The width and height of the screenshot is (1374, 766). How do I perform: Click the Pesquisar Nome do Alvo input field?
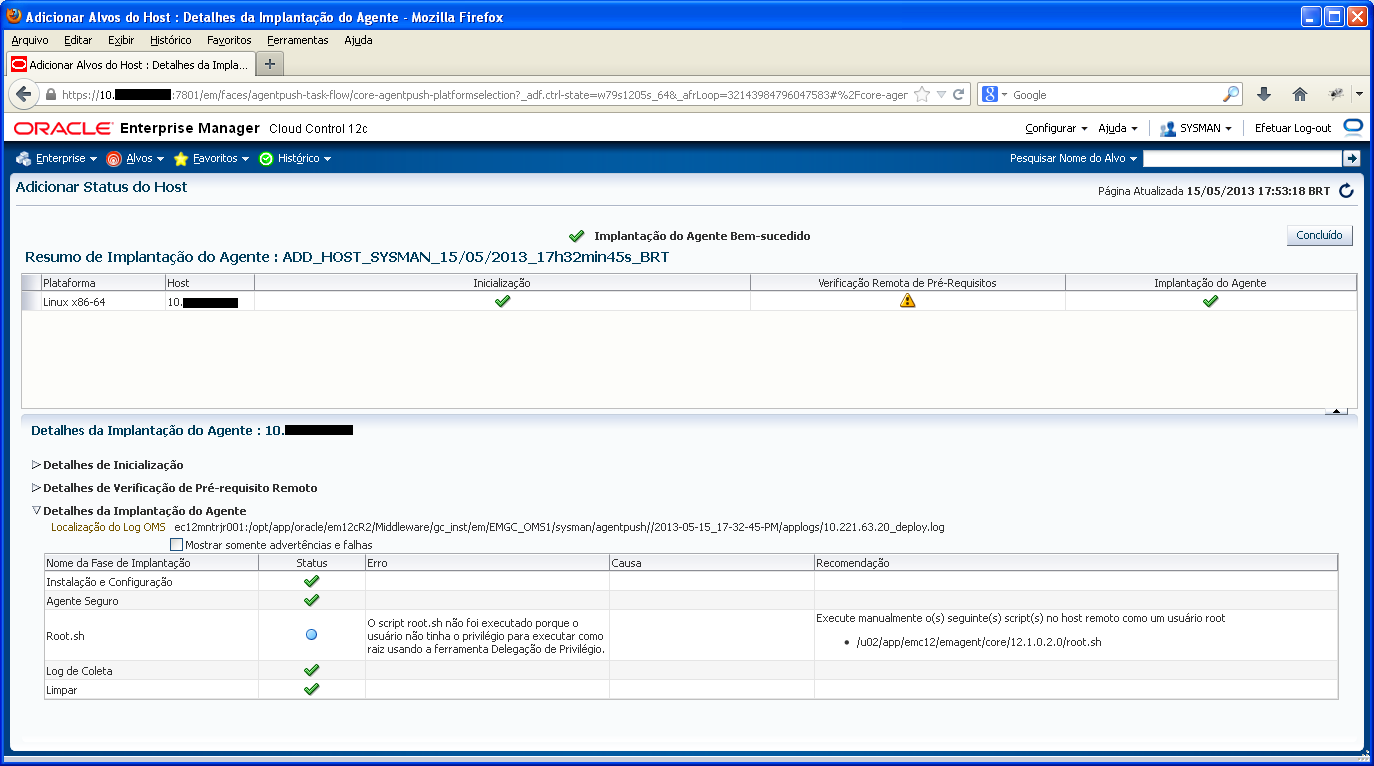coord(1242,158)
